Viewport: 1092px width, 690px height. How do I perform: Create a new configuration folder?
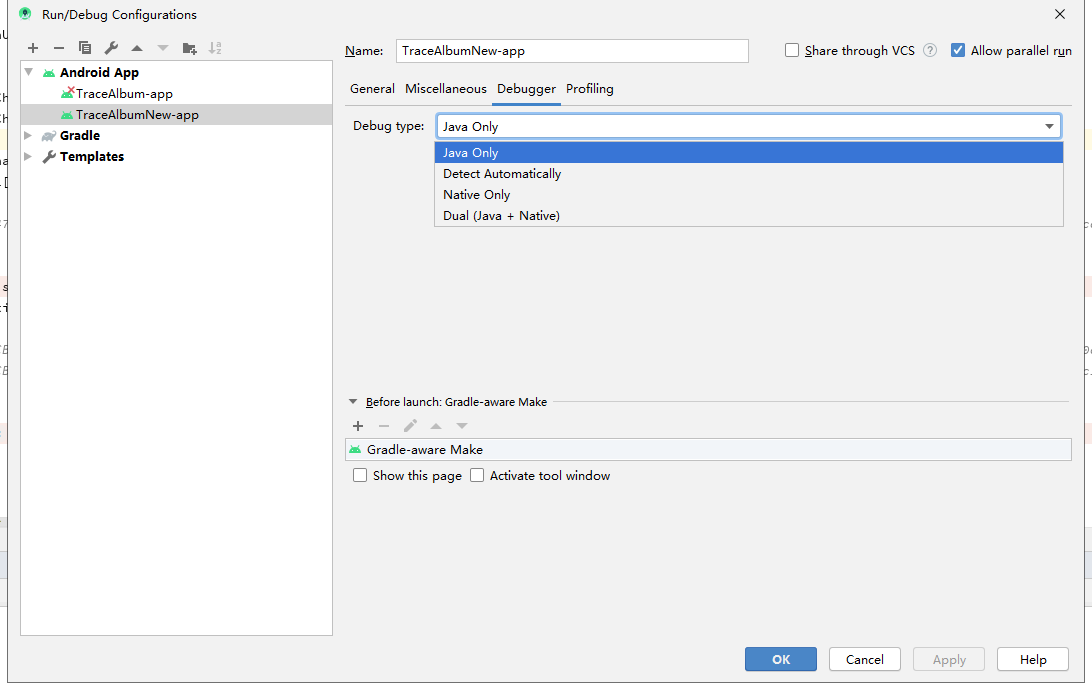(x=189, y=47)
